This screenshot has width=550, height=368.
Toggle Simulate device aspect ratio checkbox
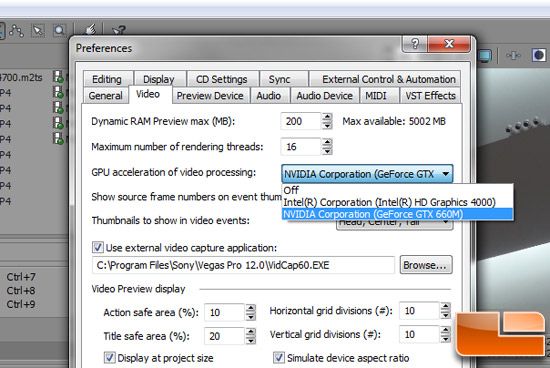[279, 358]
